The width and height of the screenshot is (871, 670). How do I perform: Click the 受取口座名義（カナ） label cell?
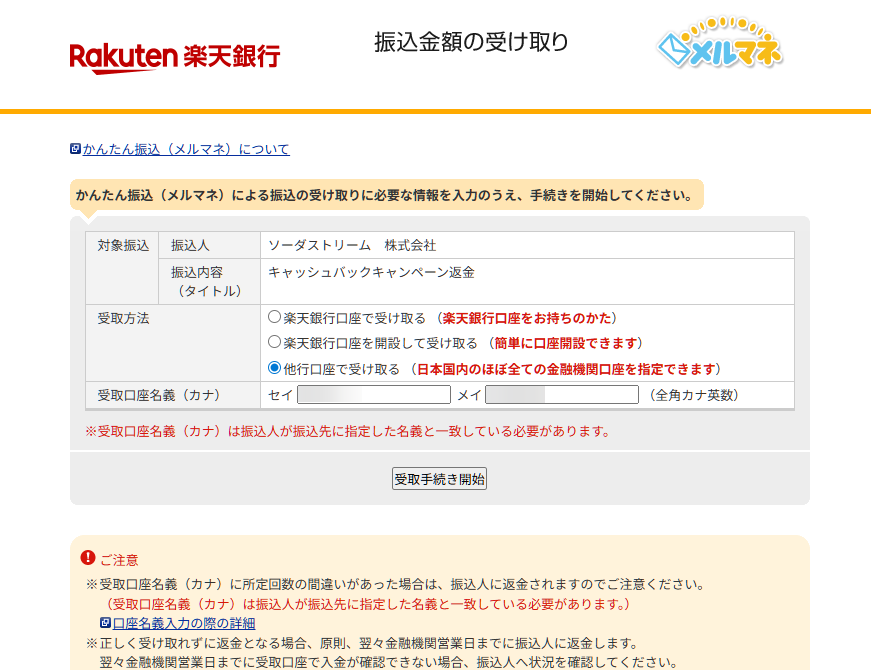(158, 395)
